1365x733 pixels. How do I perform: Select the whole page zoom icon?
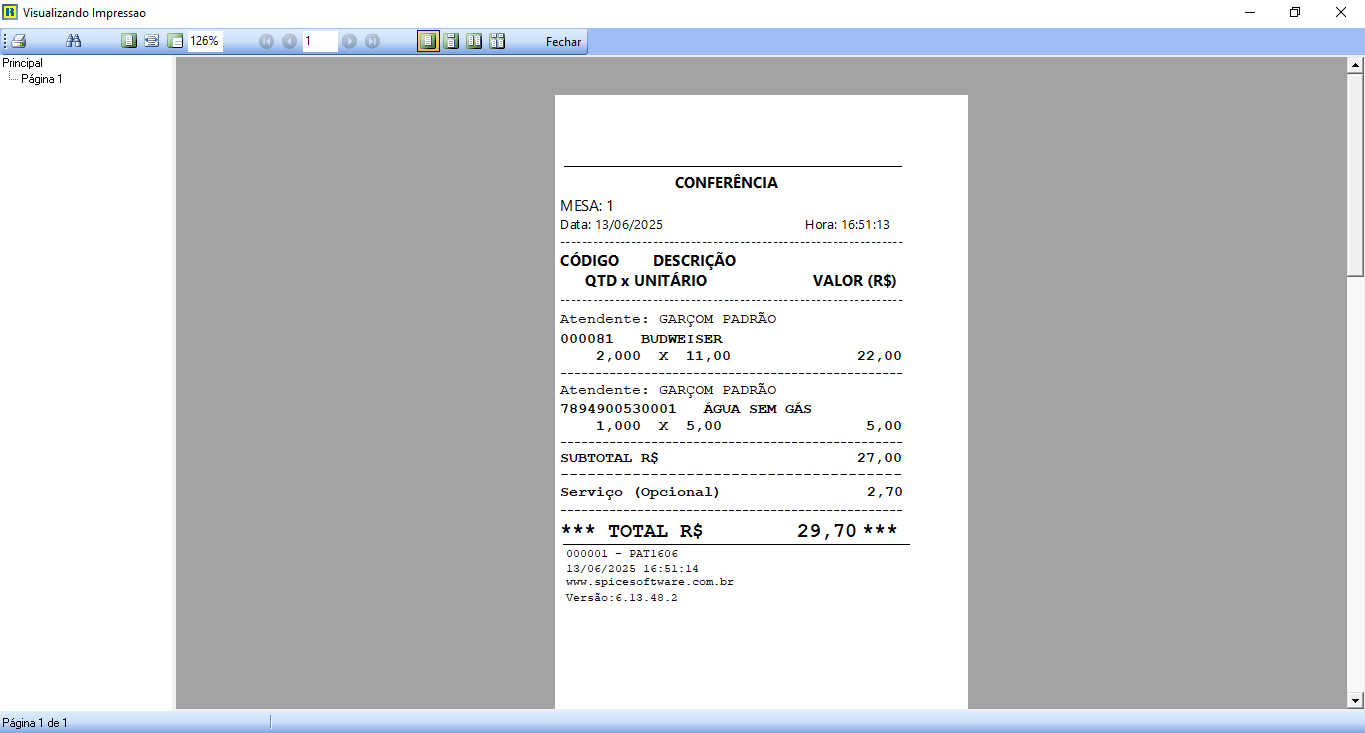(x=128, y=41)
